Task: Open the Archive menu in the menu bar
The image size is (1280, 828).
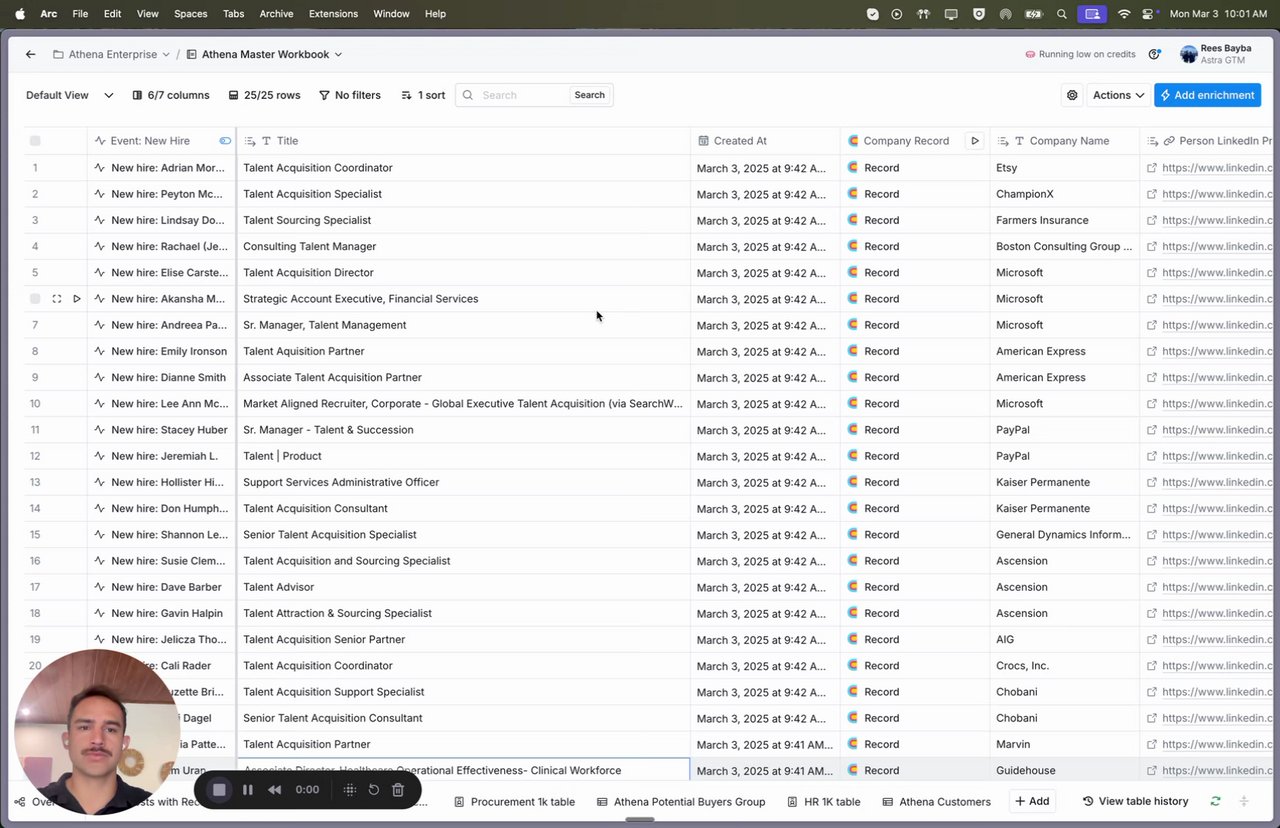Action: click(276, 14)
